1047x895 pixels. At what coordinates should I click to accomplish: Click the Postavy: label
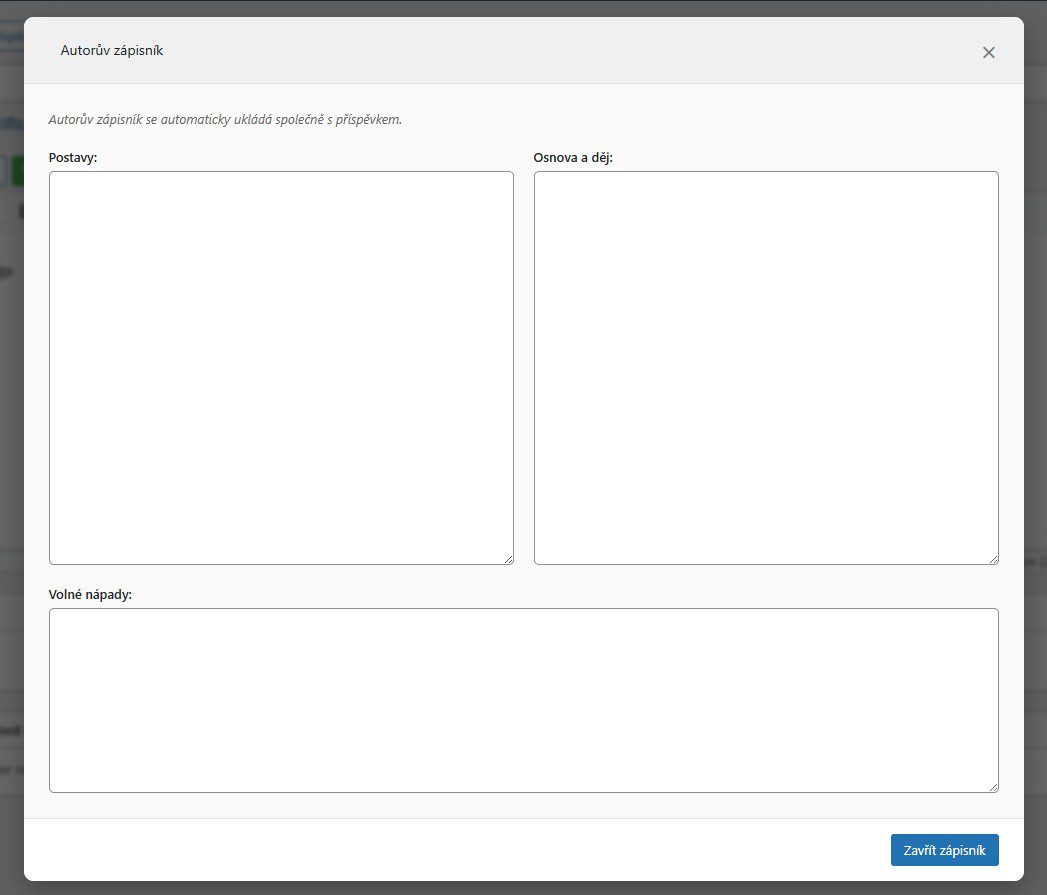coord(73,157)
